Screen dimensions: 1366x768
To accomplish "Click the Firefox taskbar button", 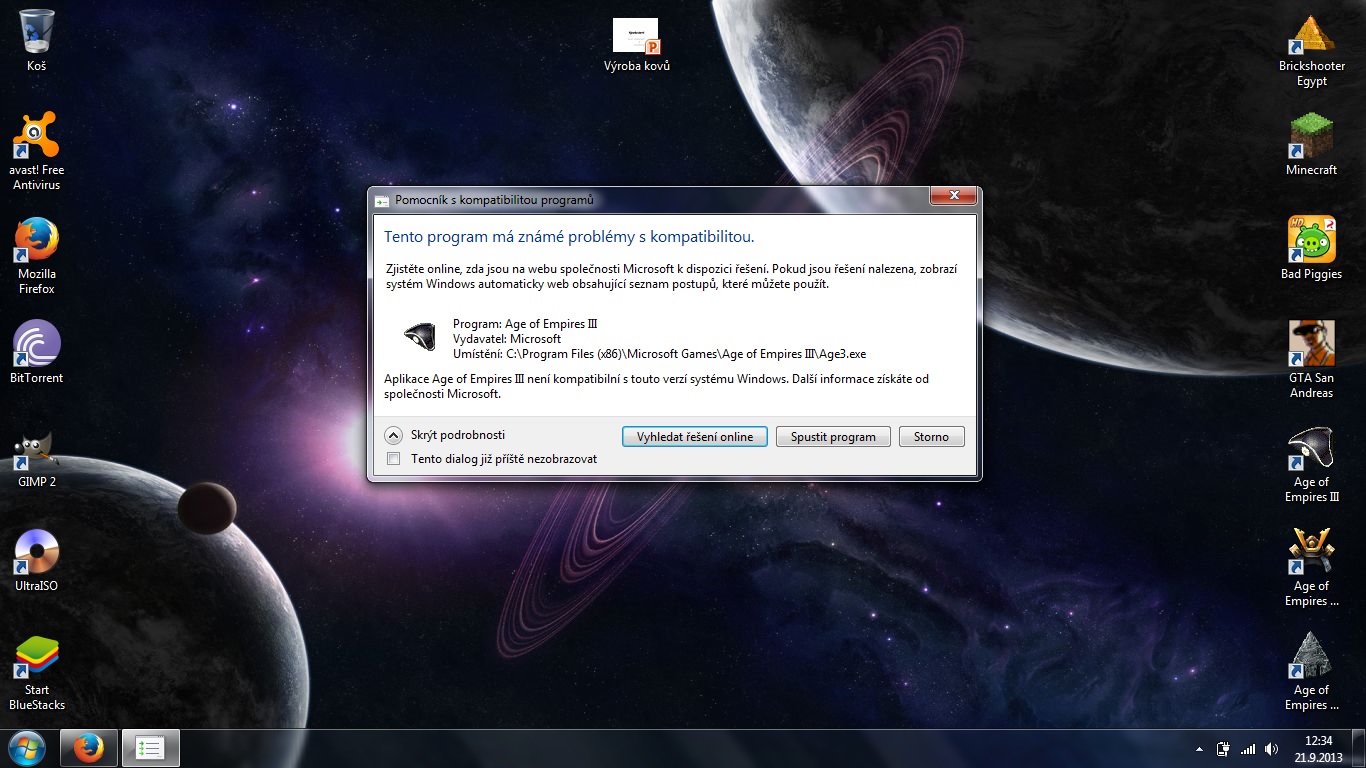I will tap(89, 748).
